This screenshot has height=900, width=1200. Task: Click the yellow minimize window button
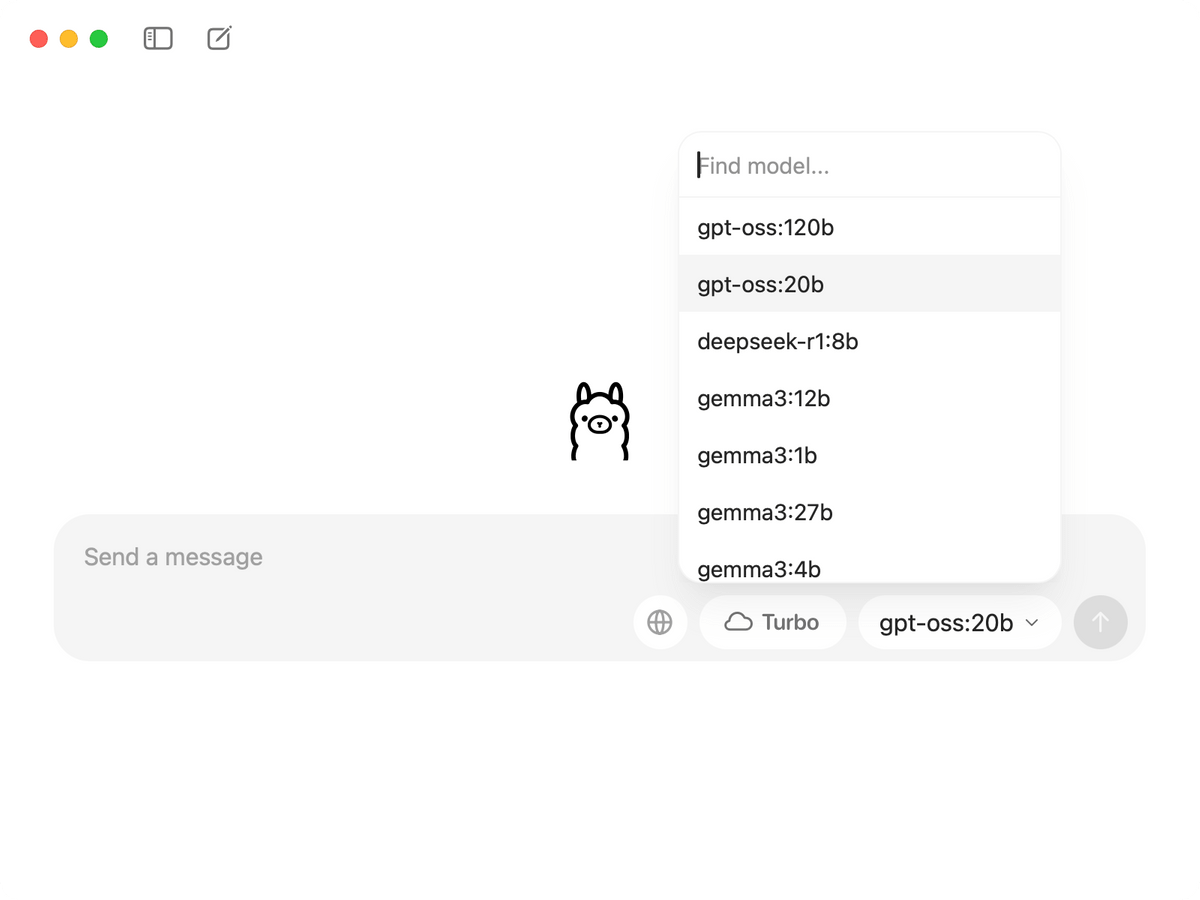[x=69, y=39]
